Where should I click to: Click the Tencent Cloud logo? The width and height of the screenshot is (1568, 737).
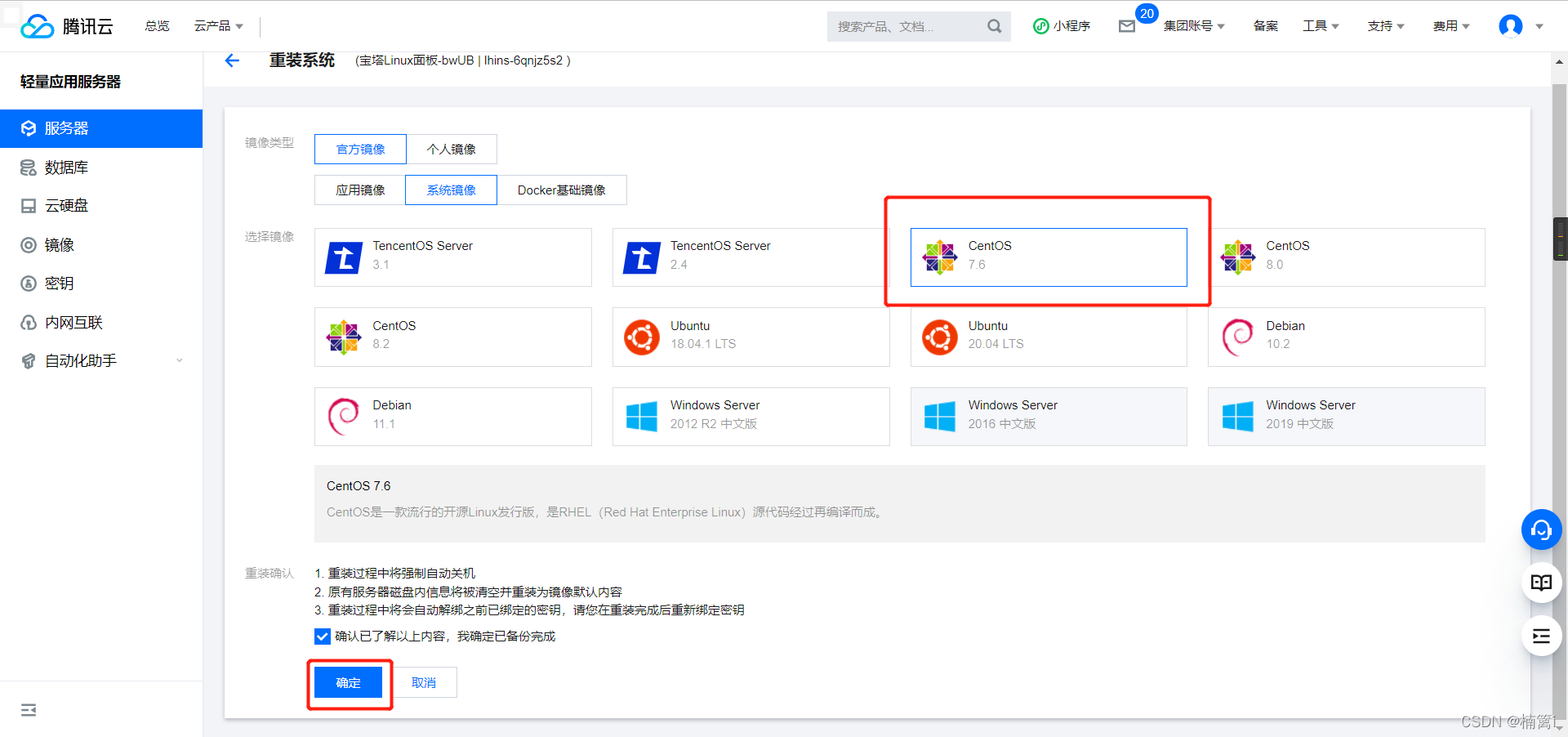(x=67, y=26)
